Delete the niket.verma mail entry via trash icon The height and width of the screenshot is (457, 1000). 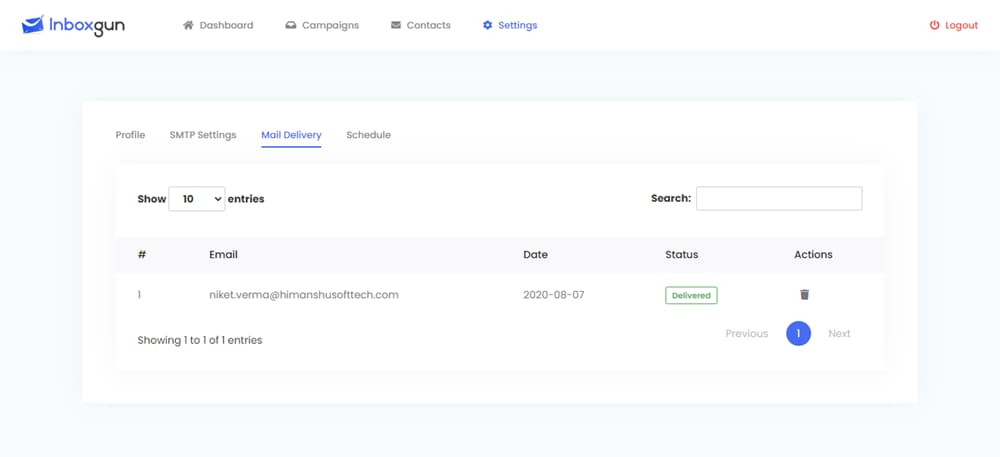click(805, 294)
